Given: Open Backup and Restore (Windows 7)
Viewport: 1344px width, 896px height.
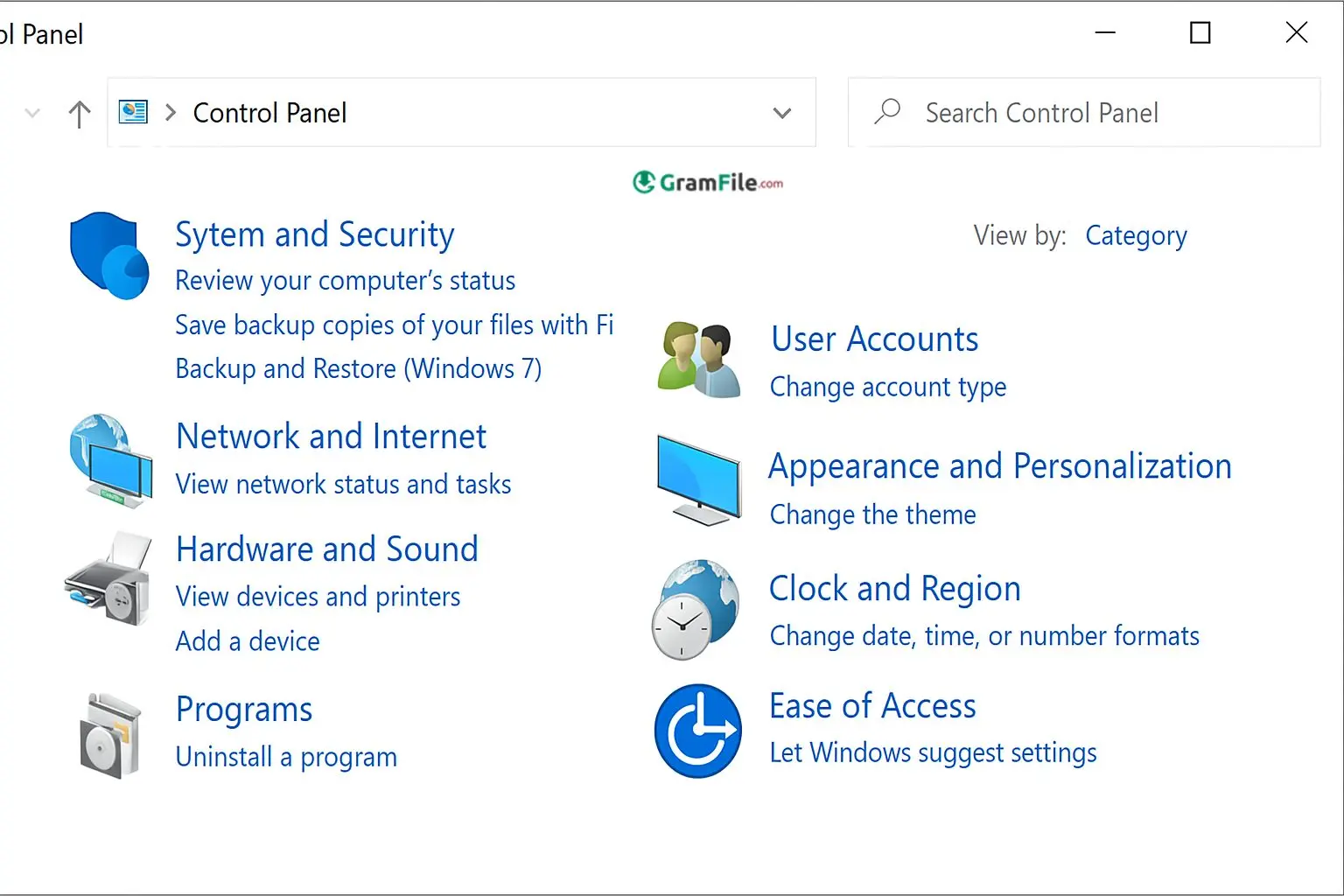Looking at the screenshot, I should [x=358, y=369].
